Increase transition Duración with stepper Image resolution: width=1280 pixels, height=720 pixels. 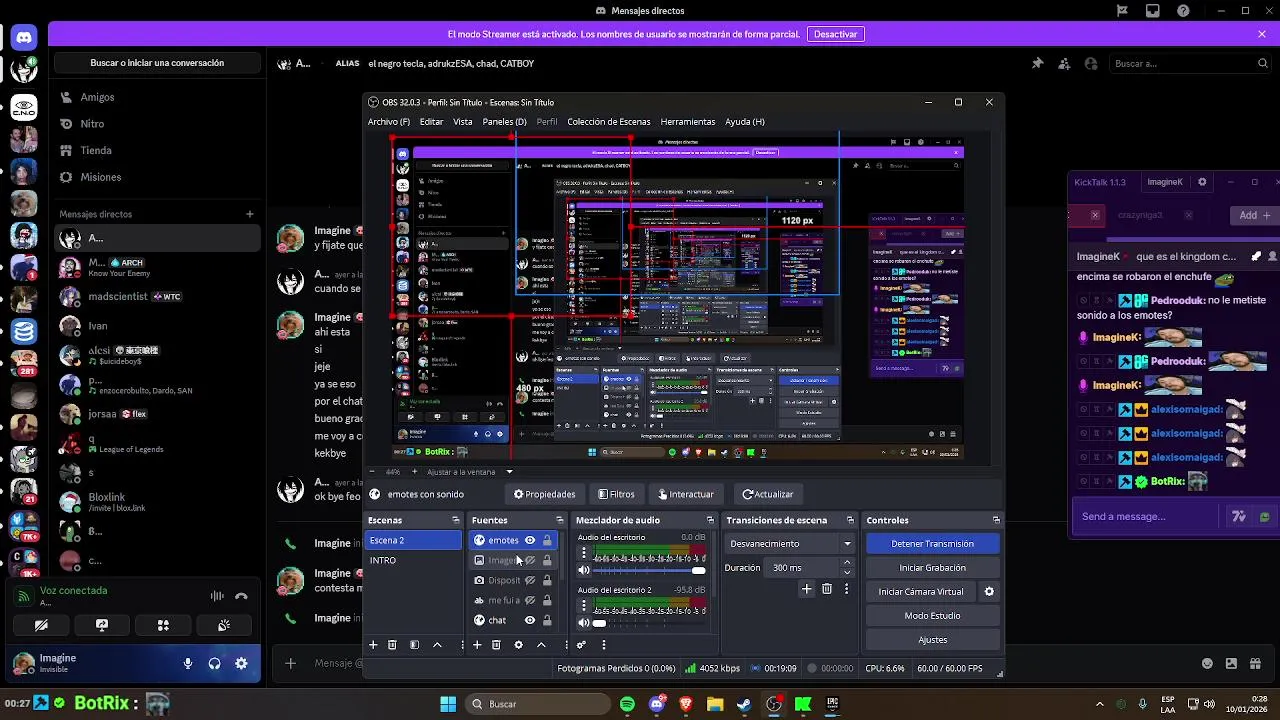click(x=847, y=562)
